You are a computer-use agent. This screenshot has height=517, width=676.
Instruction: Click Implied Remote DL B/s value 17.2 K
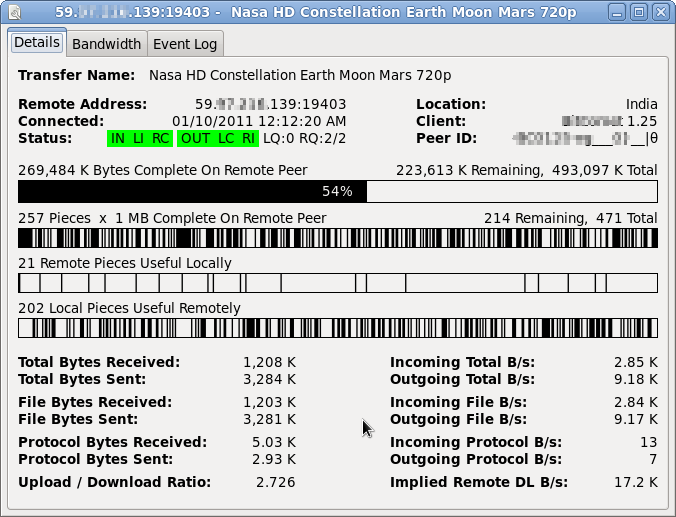click(636, 482)
